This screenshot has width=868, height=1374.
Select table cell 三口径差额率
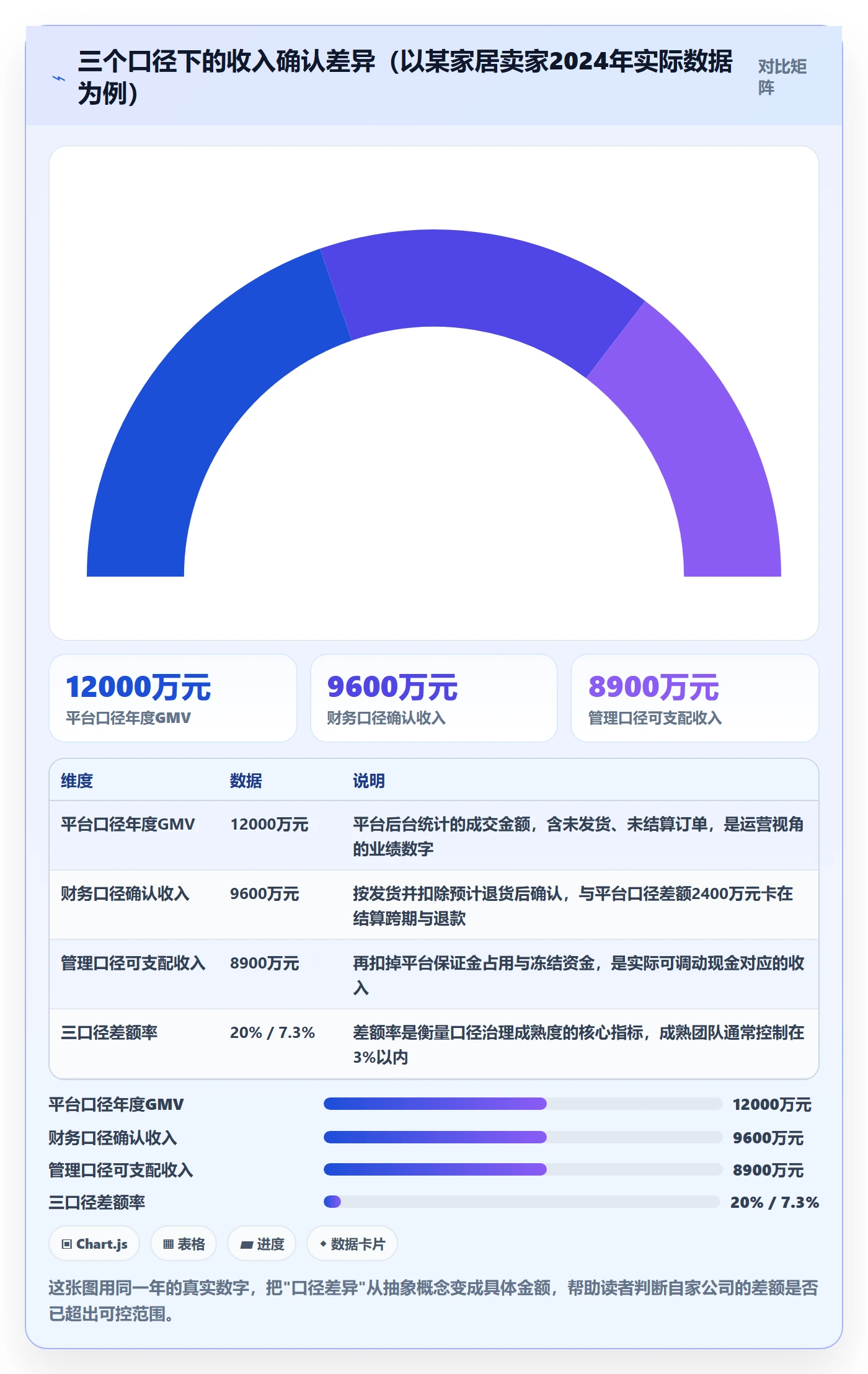pos(109,1032)
